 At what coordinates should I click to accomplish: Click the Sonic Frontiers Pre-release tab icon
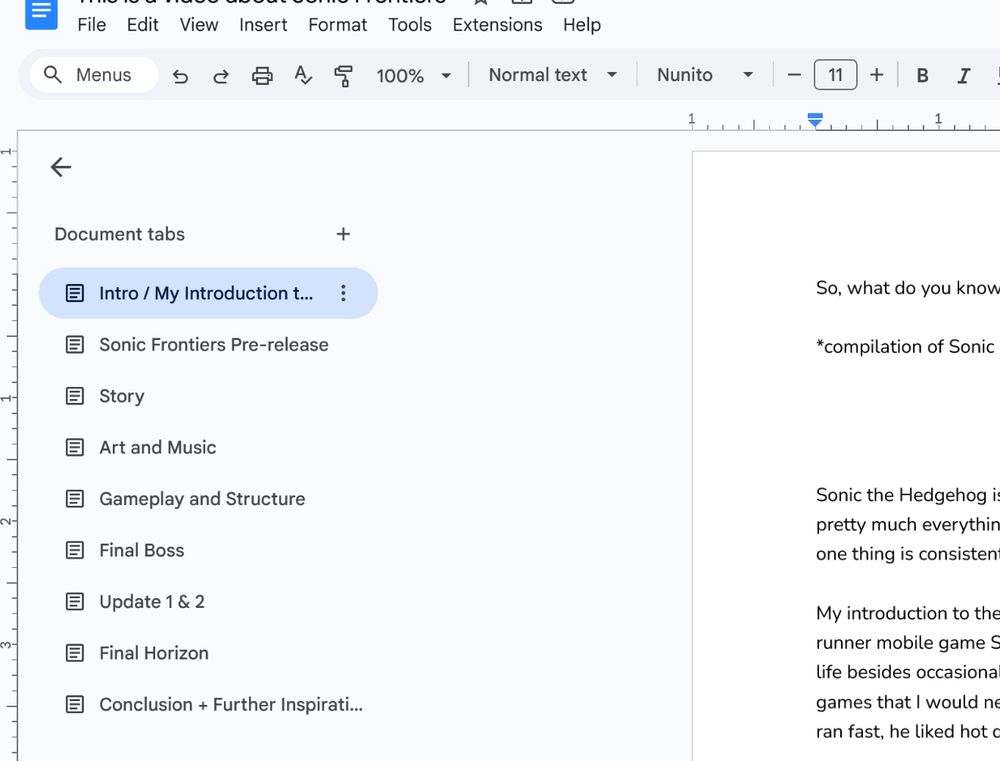(x=75, y=344)
